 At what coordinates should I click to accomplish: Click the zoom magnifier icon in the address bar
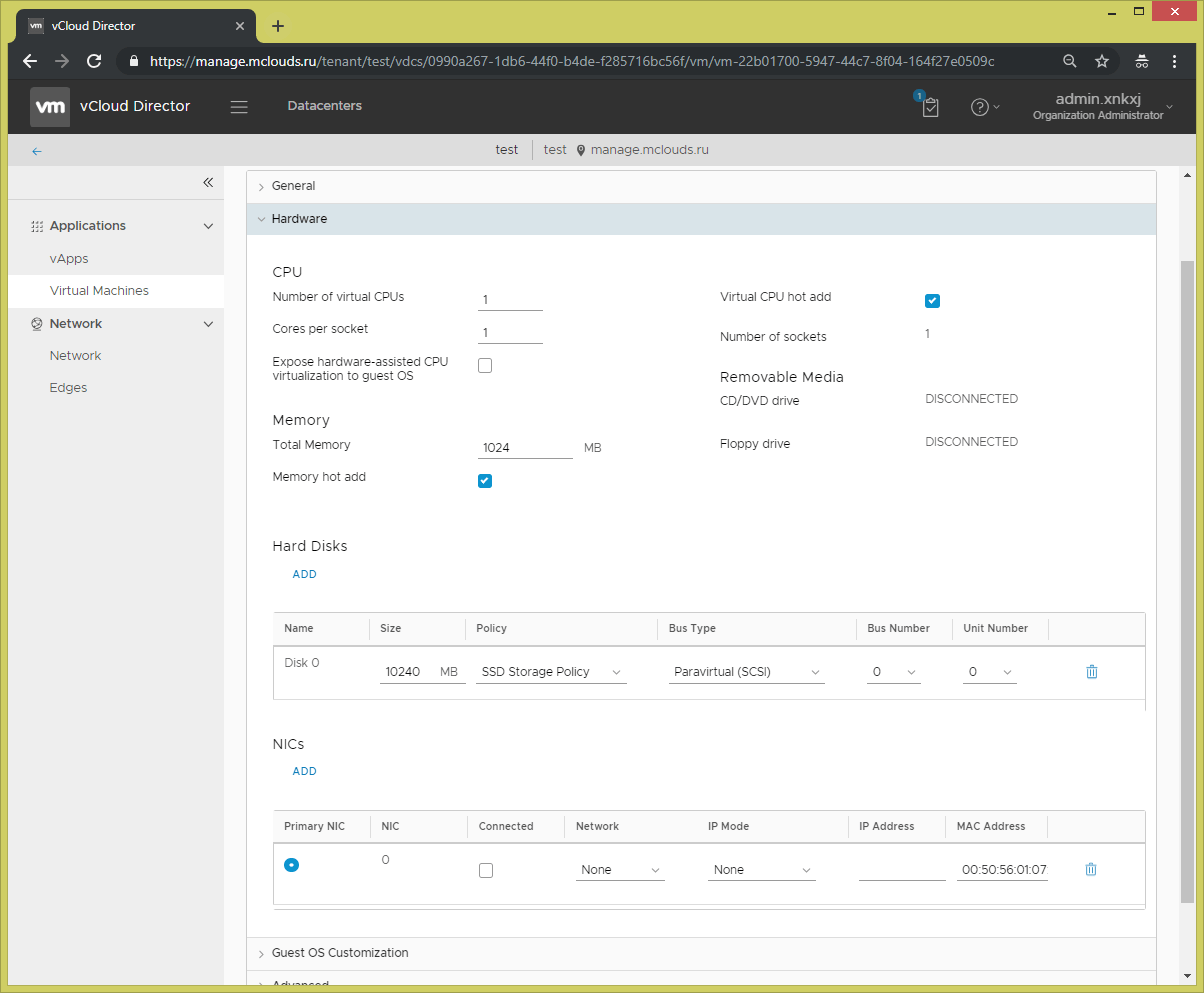coord(1070,61)
